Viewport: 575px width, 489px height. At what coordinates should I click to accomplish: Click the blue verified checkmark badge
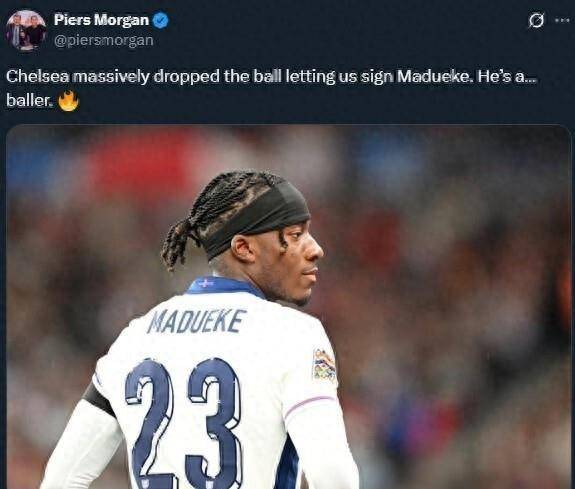(160, 20)
